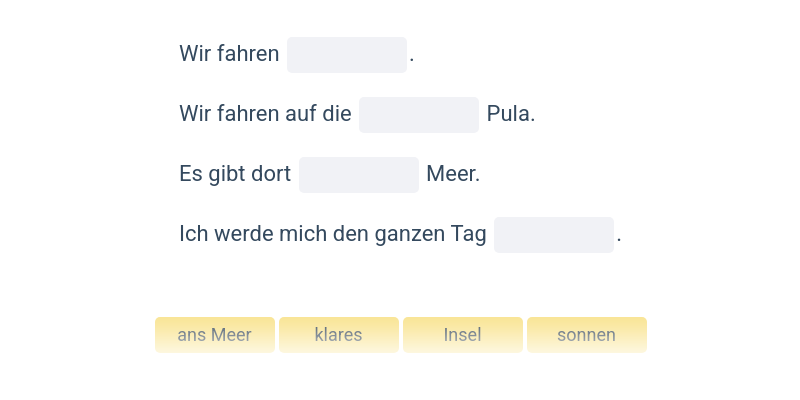Pick the 'klares' word tile
Image resolution: width=800 pixels, height=400 pixels.
(x=338, y=335)
